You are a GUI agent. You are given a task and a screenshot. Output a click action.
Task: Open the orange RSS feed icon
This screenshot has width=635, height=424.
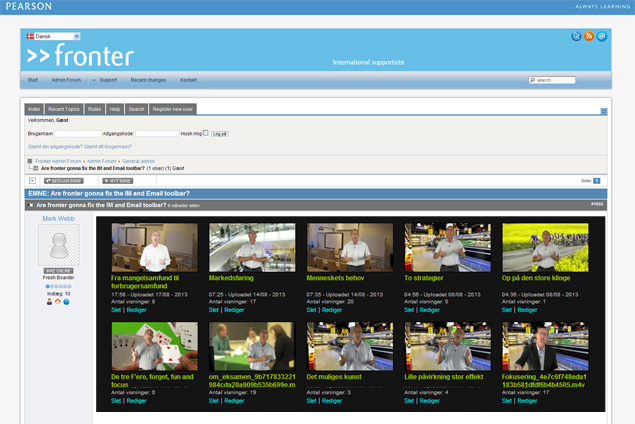[589, 36]
